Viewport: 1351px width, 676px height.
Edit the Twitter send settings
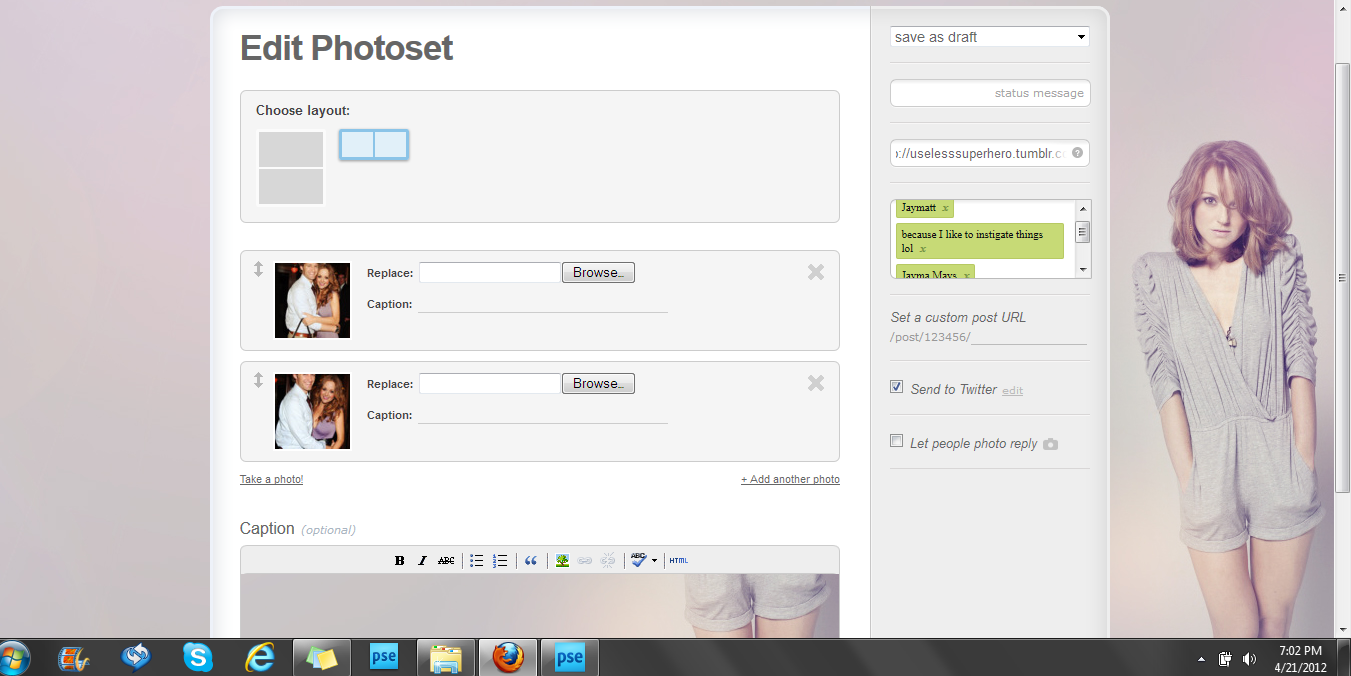point(1013,391)
